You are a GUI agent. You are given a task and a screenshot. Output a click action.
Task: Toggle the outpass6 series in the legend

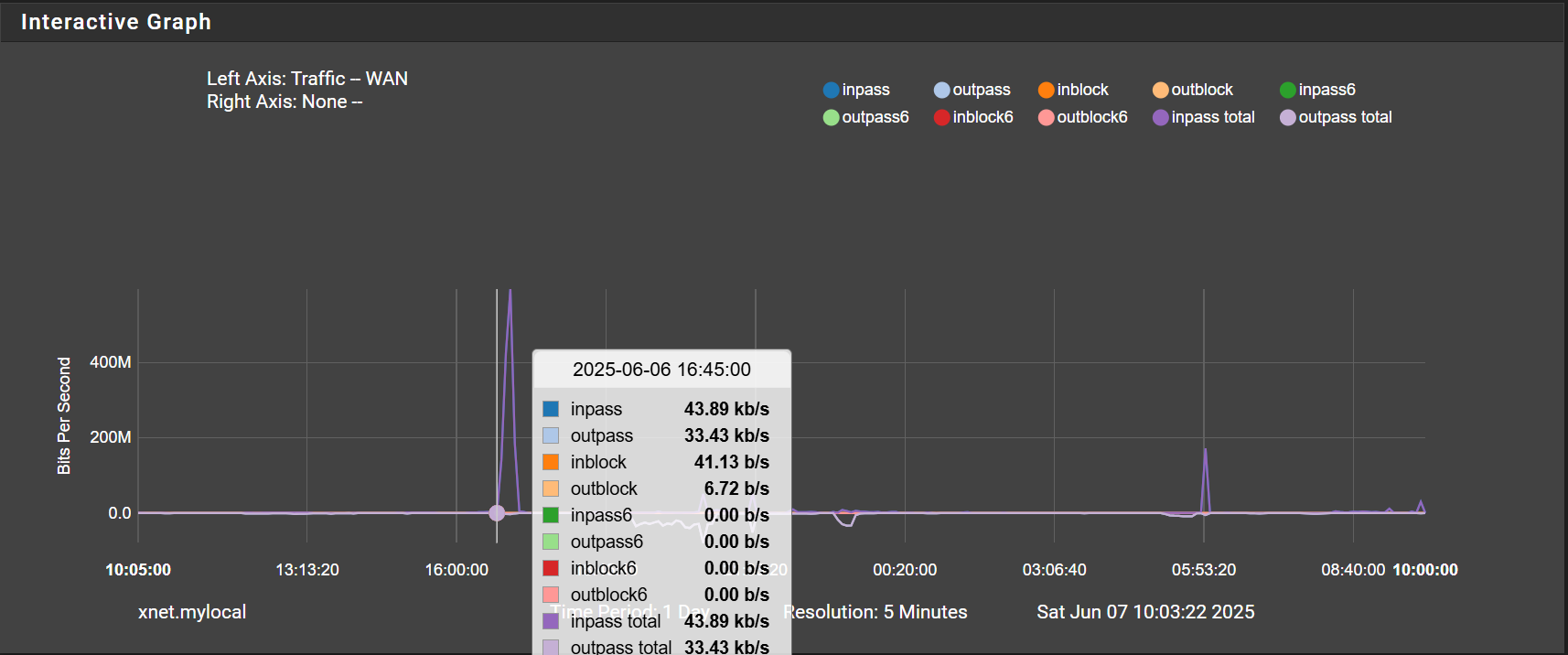(865, 117)
